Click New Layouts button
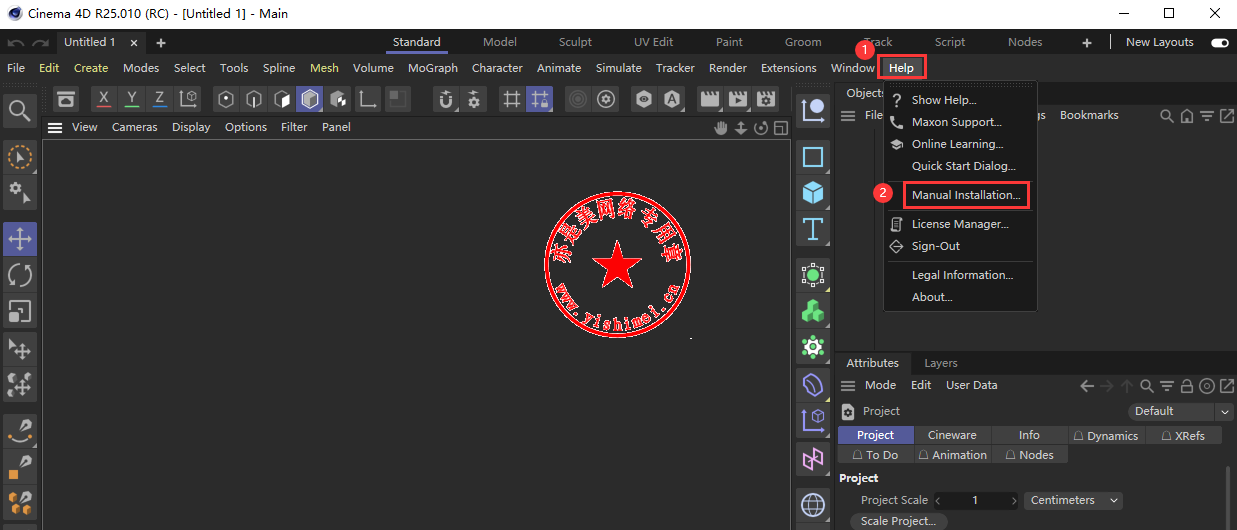1237x530 pixels. click(1159, 42)
